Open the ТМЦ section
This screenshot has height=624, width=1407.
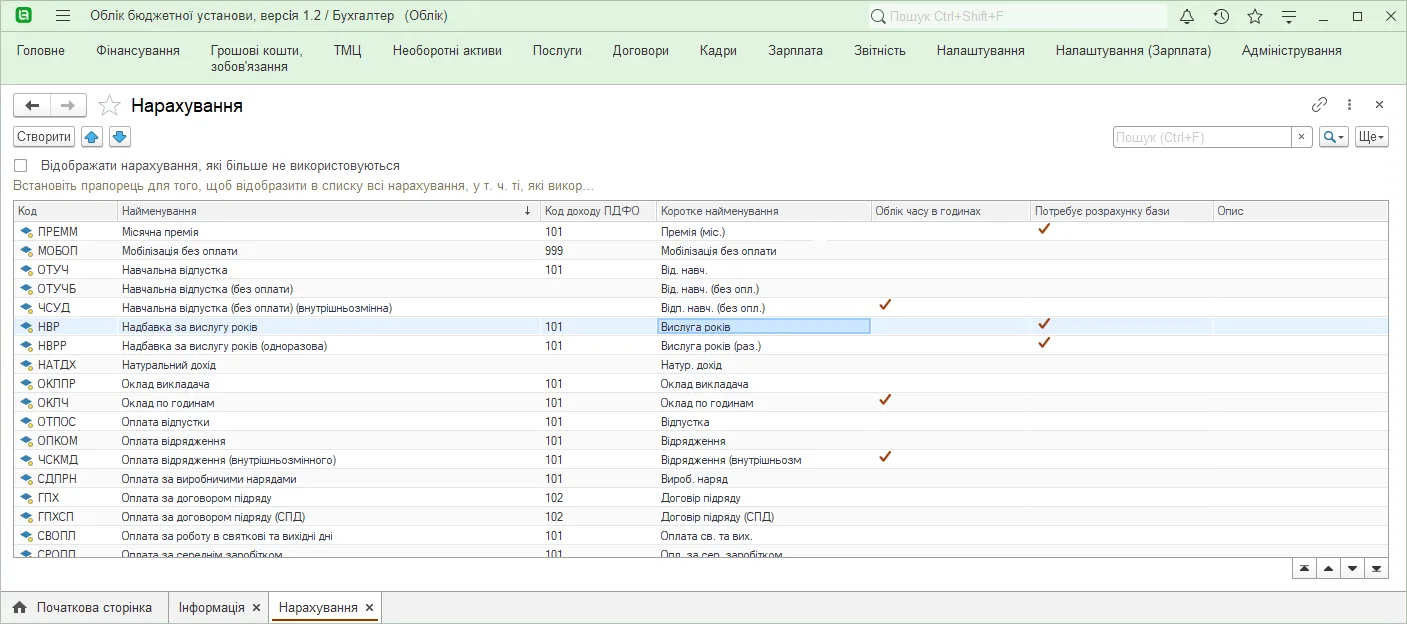tap(348, 51)
